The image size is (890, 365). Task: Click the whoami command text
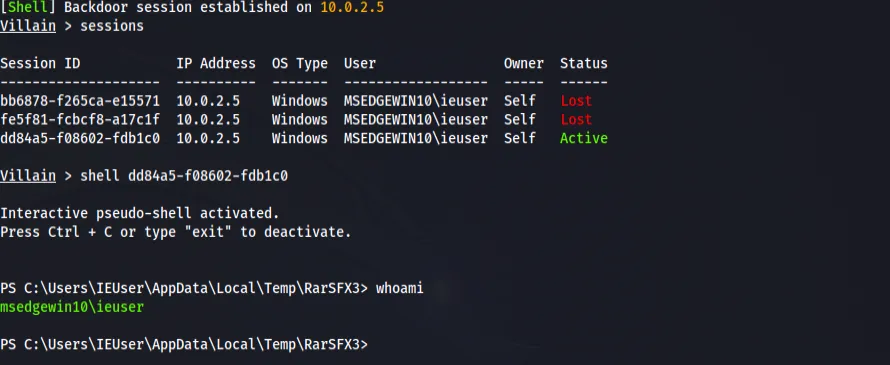(x=400, y=288)
